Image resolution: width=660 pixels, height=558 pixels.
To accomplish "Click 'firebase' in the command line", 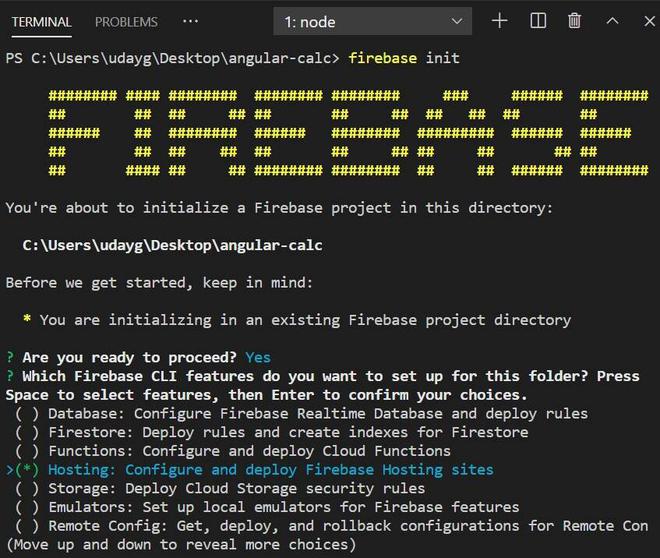I will [383, 58].
